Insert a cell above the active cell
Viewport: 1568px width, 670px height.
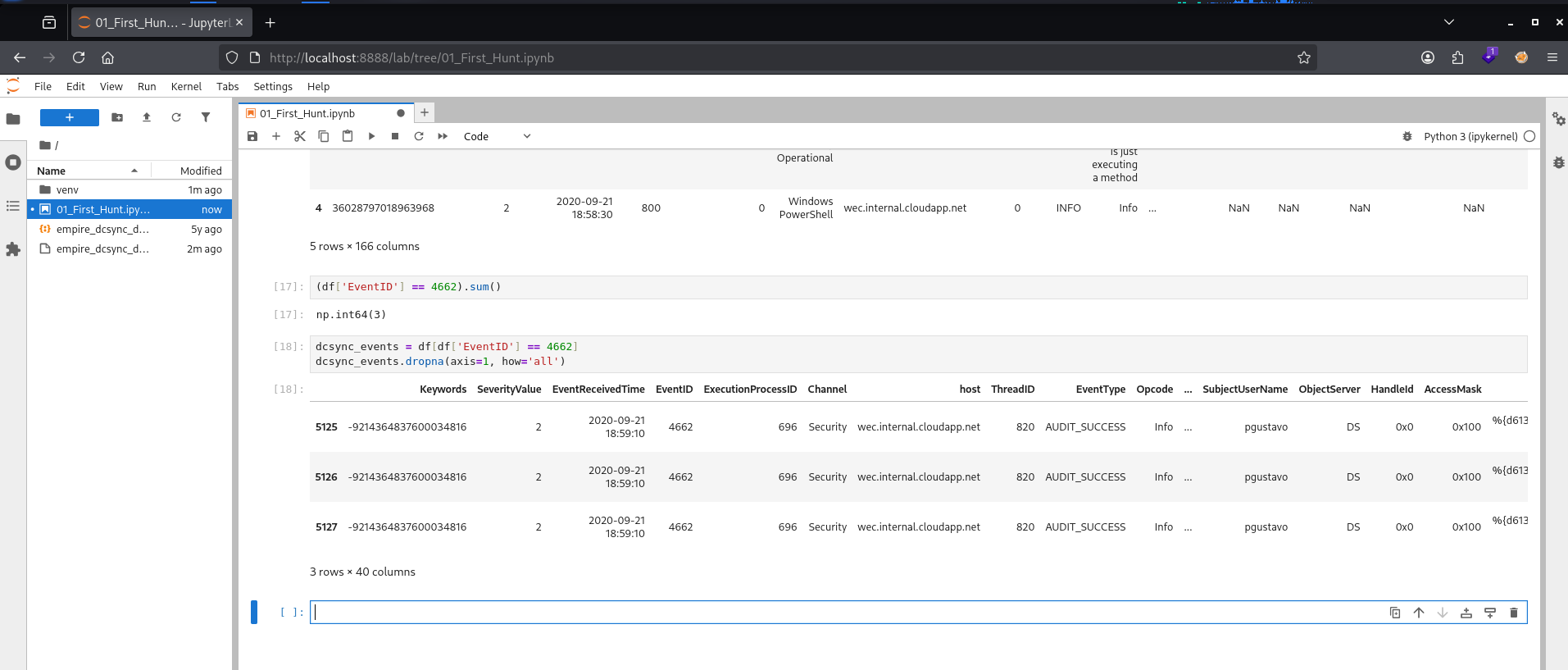pos(1466,613)
